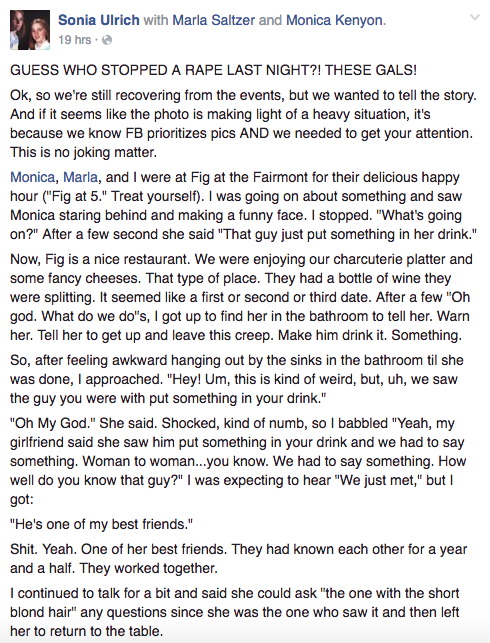The image size is (490, 643).
Task: Visit Monica Kenyon's tagged profile in header
Action: [x=334, y=20]
